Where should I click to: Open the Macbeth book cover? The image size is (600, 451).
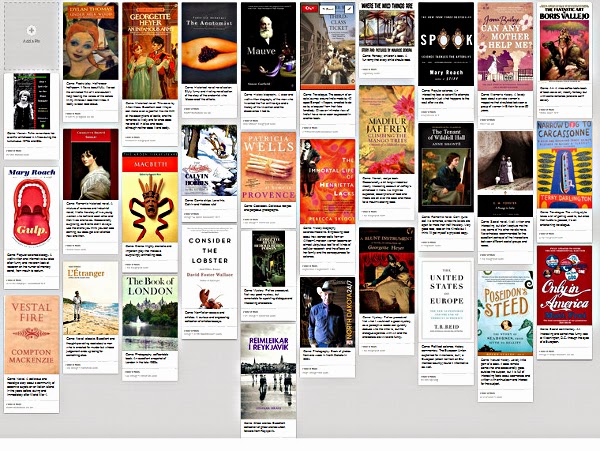coord(150,197)
